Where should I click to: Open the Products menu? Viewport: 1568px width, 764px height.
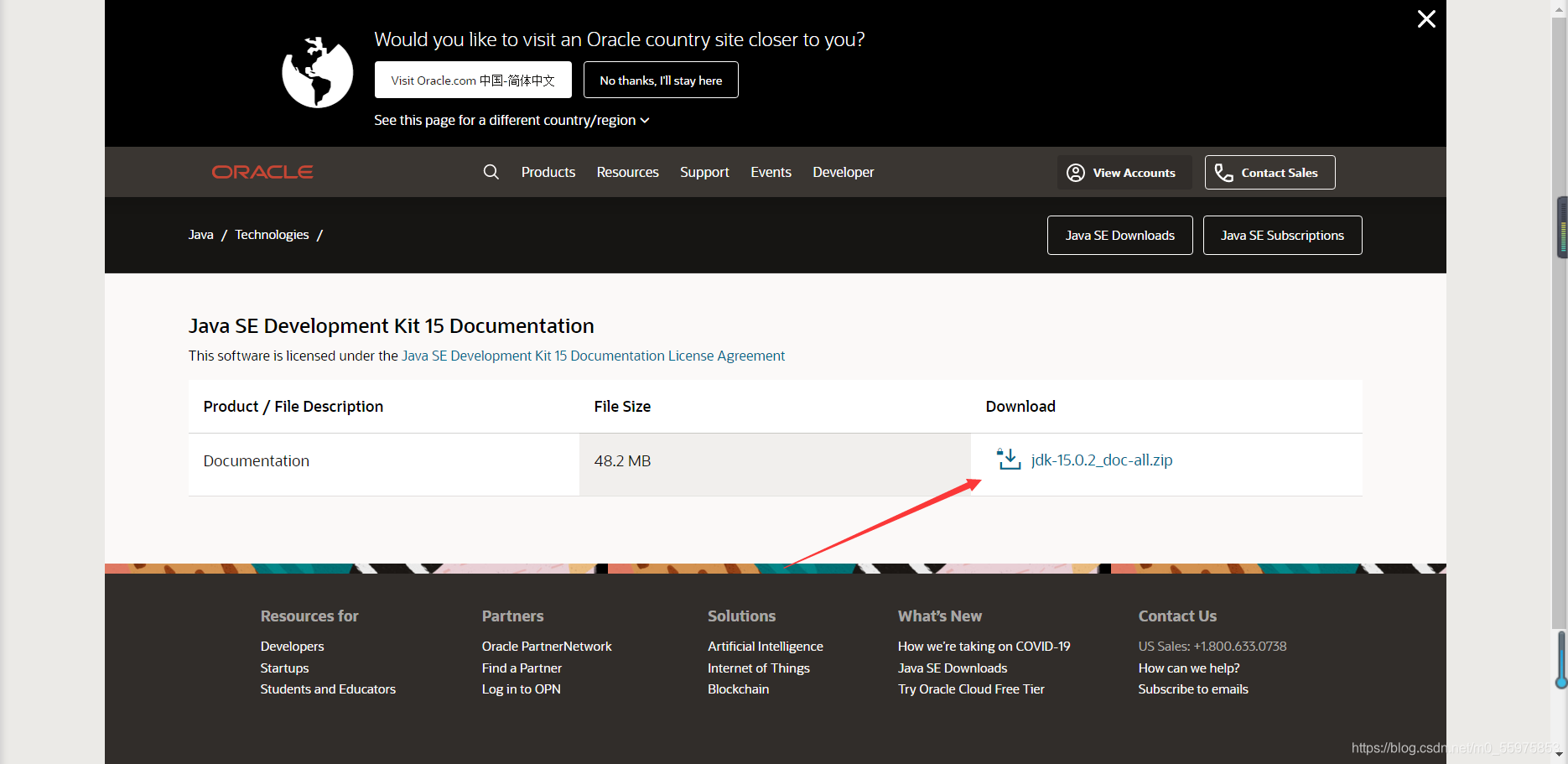(x=548, y=172)
